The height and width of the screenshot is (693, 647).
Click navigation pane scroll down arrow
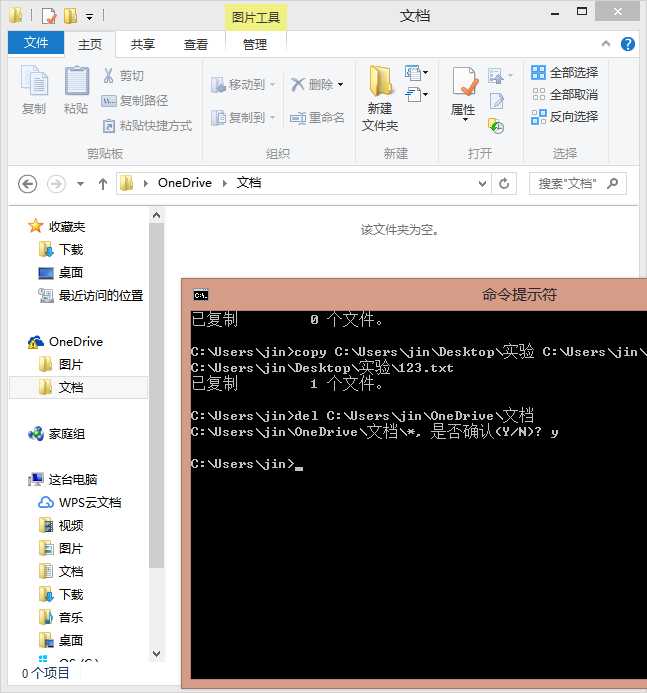pos(156,654)
